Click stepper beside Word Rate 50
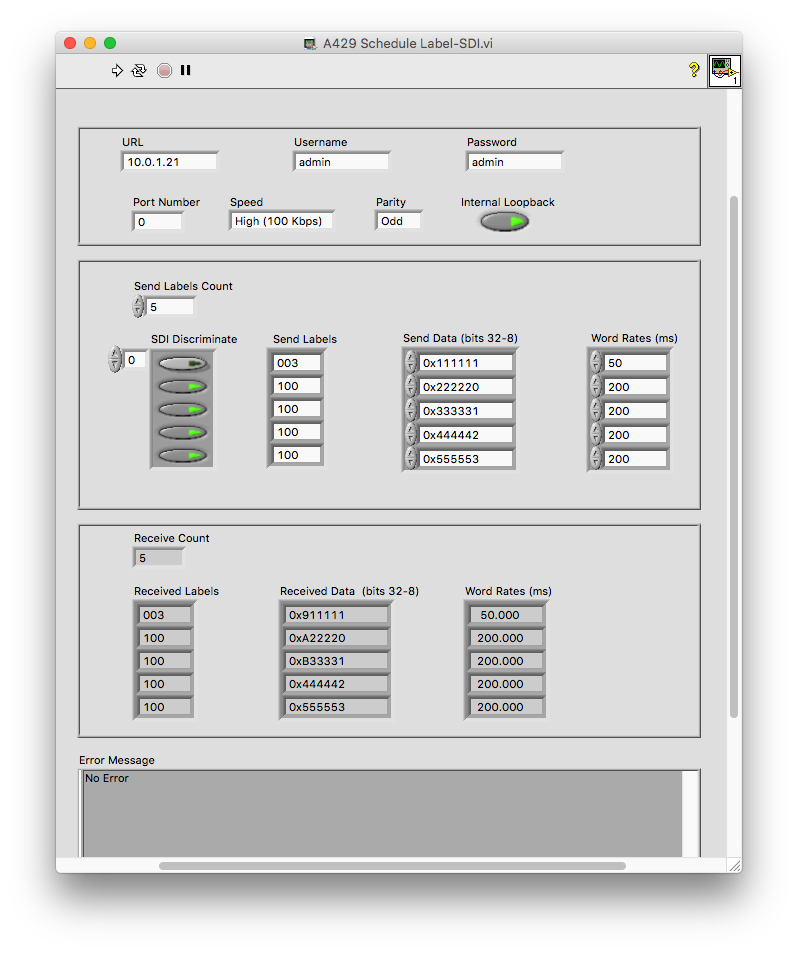This screenshot has height=953, width=798. [x=596, y=363]
